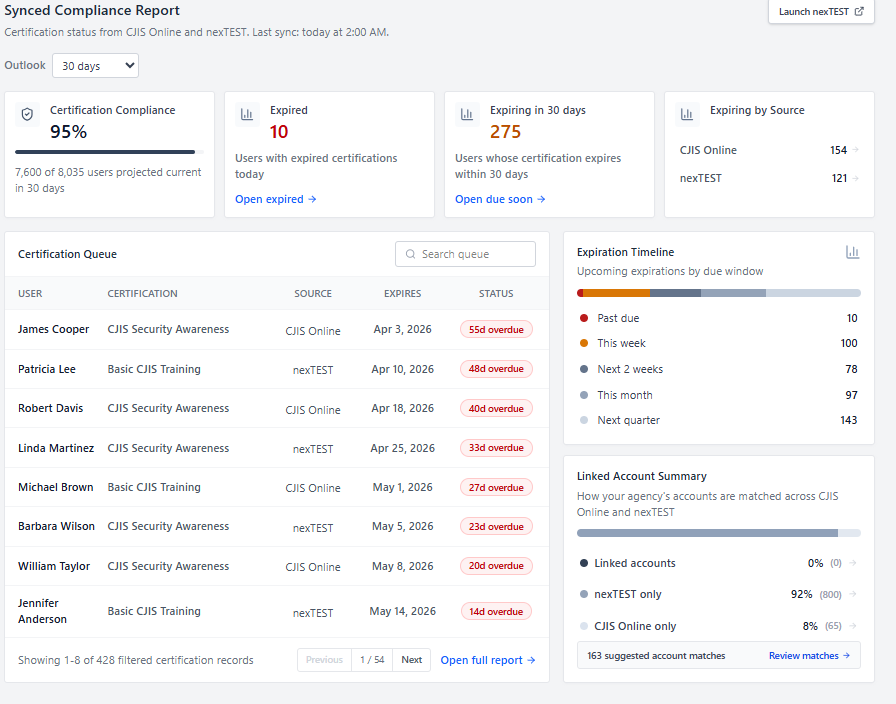Click the 14d overdue status badge

(496, 611)
